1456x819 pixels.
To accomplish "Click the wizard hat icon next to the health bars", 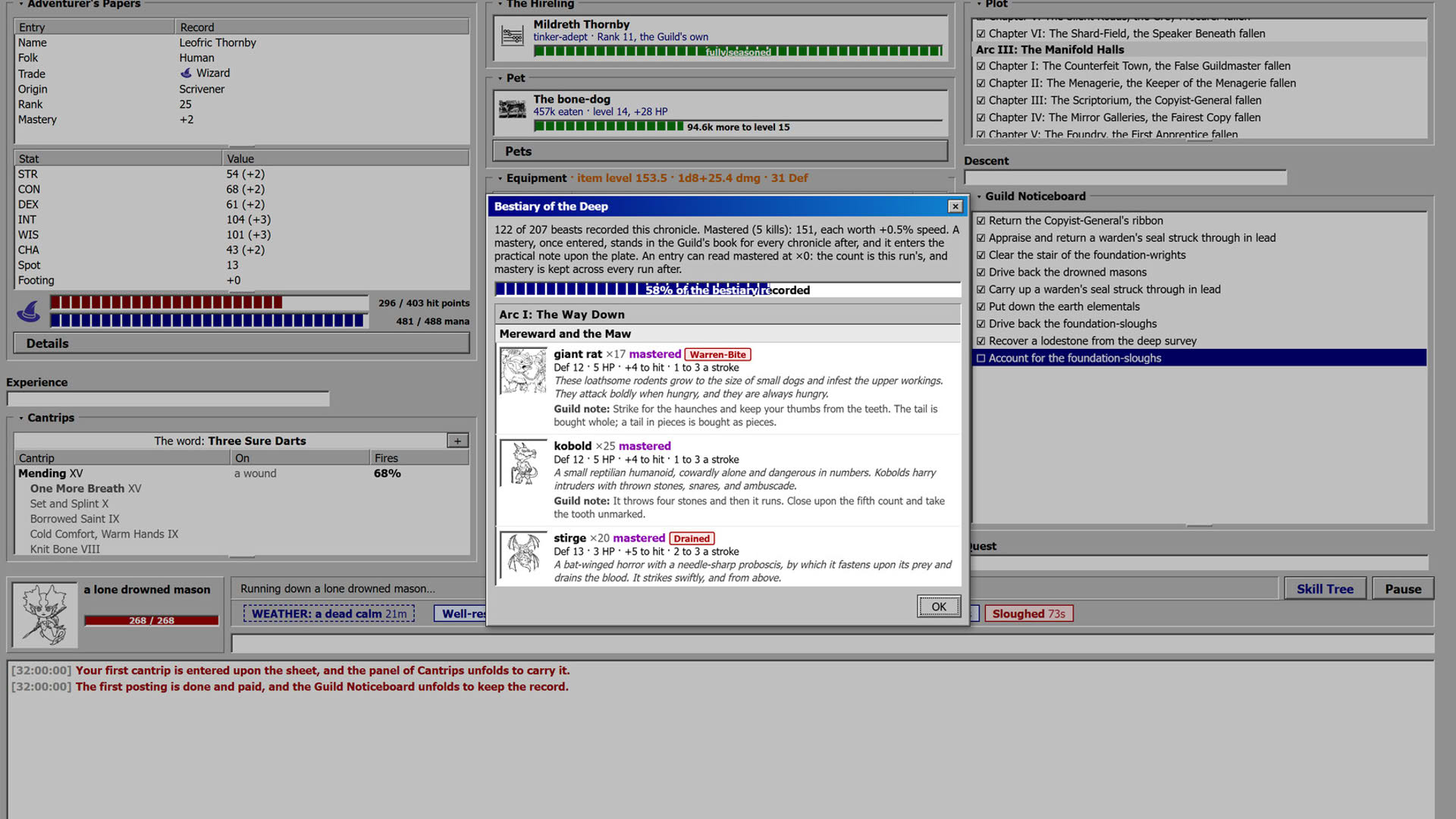I will coord(29,312).
